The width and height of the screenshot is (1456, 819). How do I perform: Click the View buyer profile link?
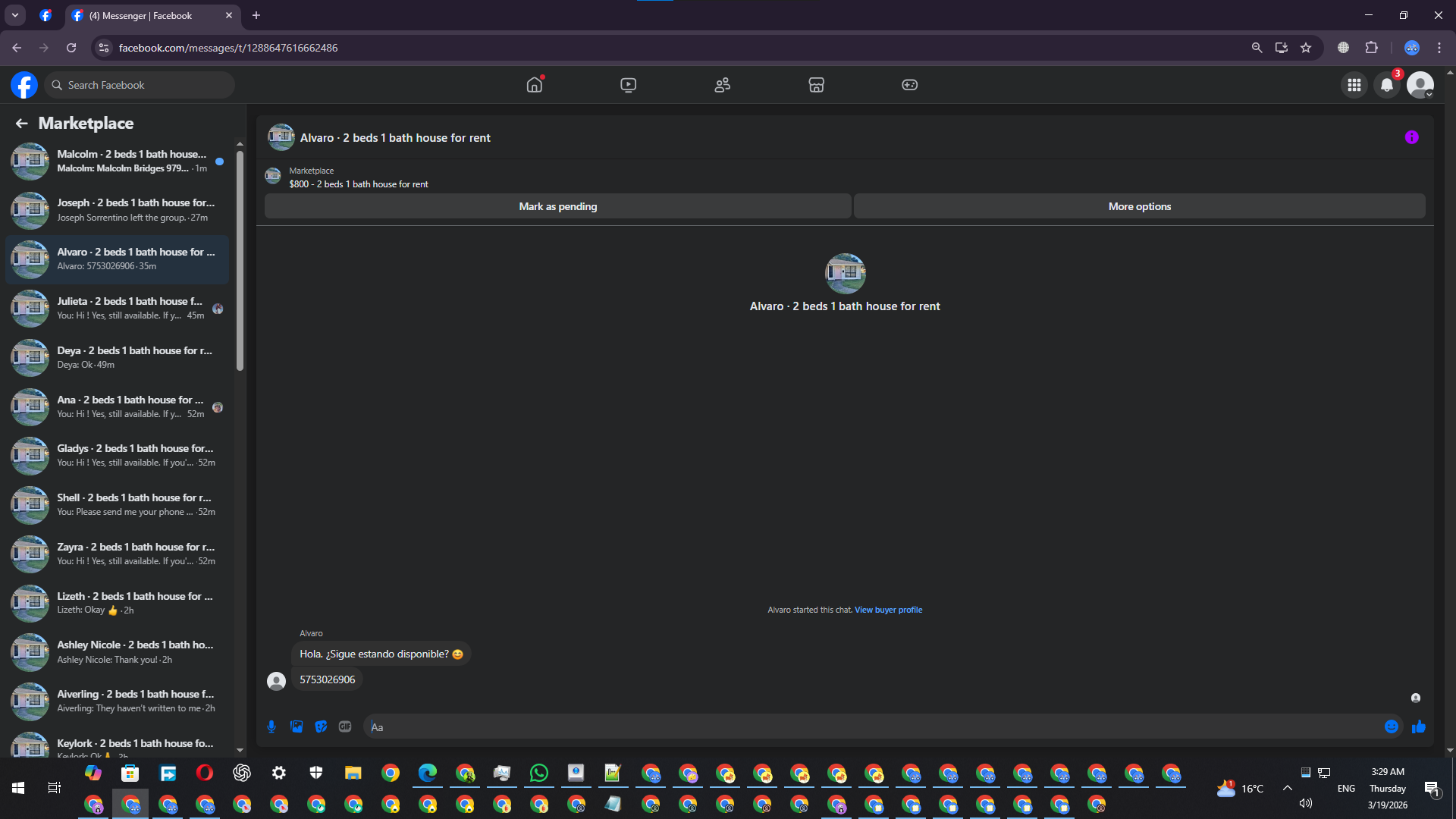pyautogui.click(x=888, y=610)
